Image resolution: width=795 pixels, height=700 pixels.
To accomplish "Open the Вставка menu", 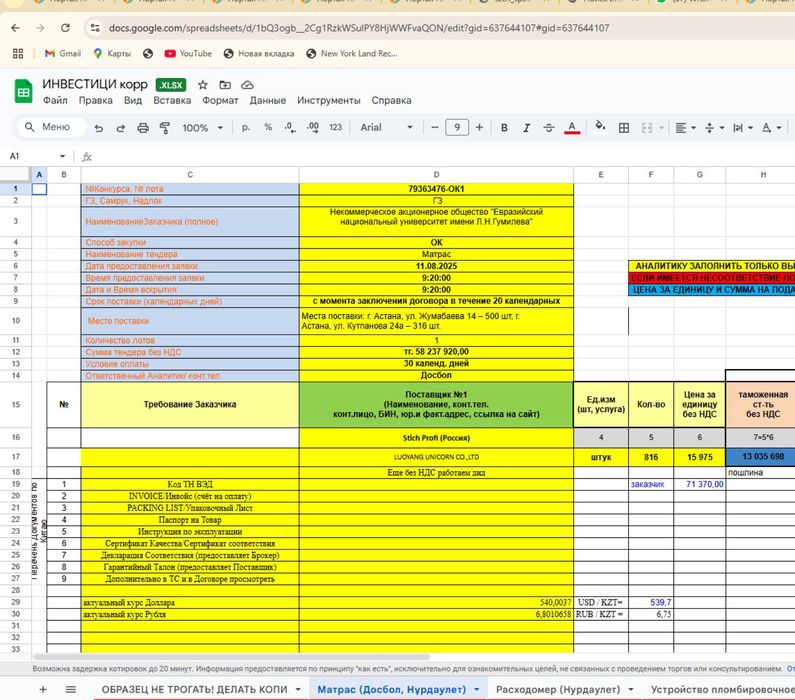I will 172,101.
